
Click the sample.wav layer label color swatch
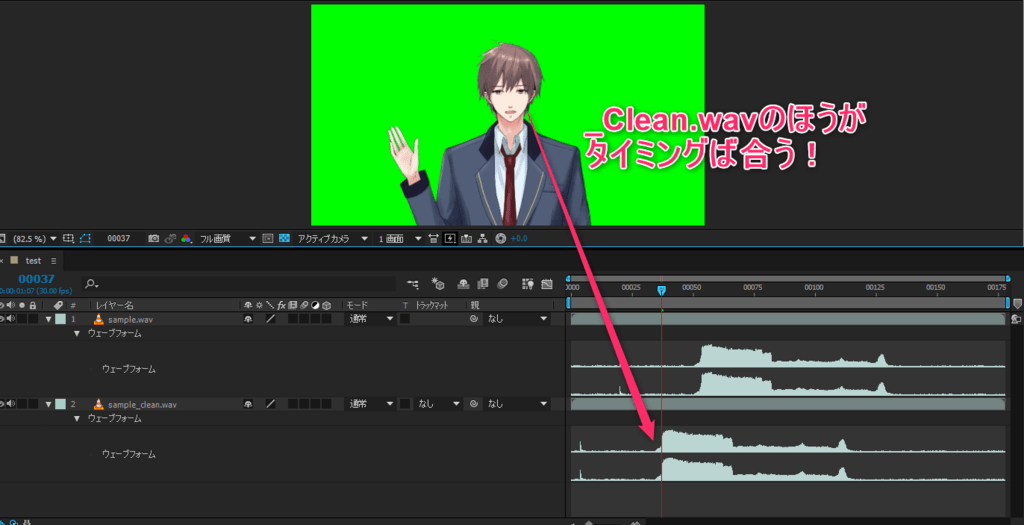[x=60, y=319]
